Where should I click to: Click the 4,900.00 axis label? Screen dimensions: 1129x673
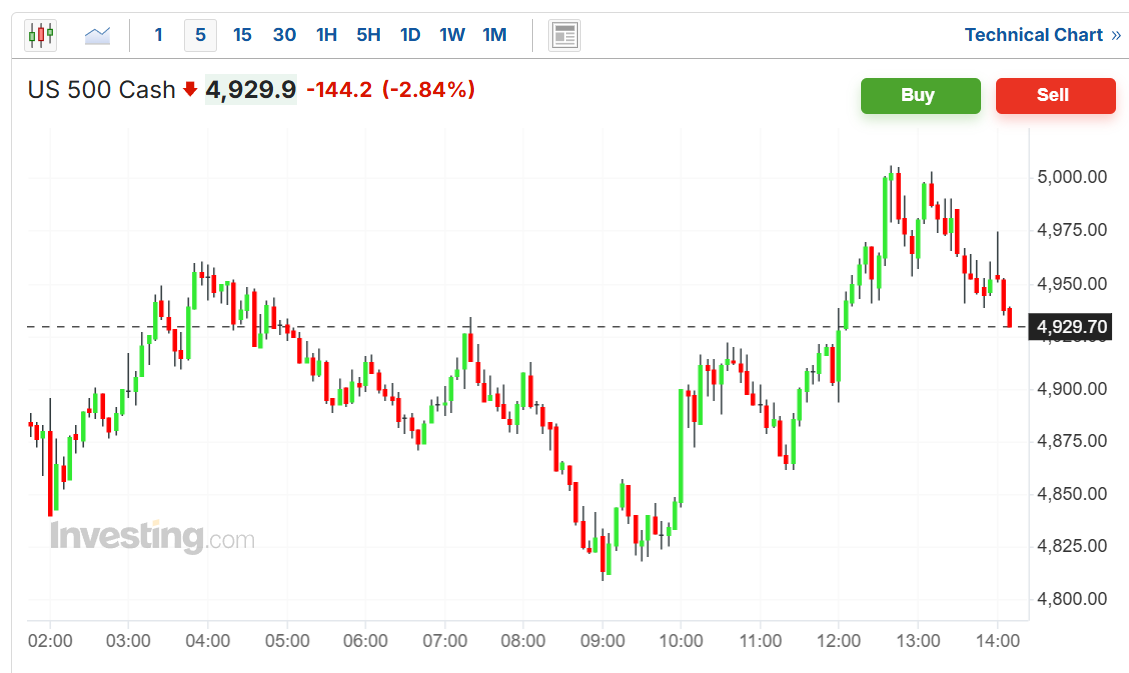1071,389
